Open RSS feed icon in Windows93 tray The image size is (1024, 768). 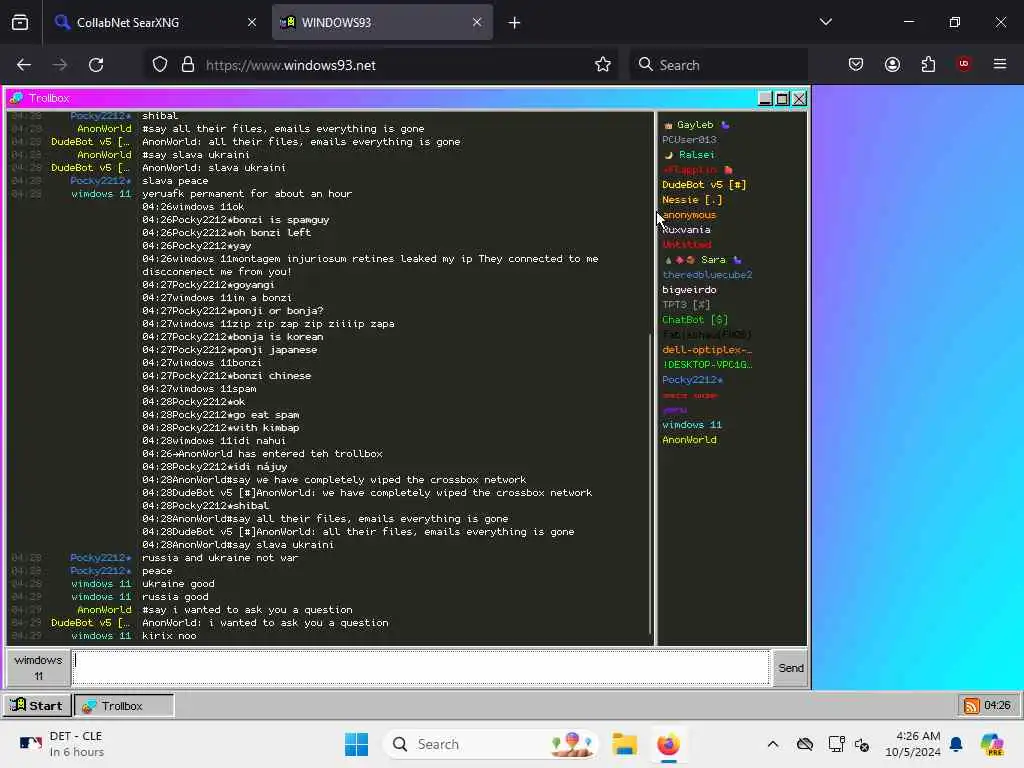(971, 705)
